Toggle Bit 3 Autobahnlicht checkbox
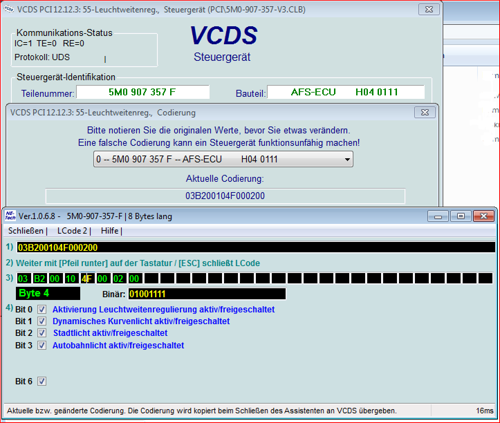Viewport: 500px width, 423px height. [42, 345]
